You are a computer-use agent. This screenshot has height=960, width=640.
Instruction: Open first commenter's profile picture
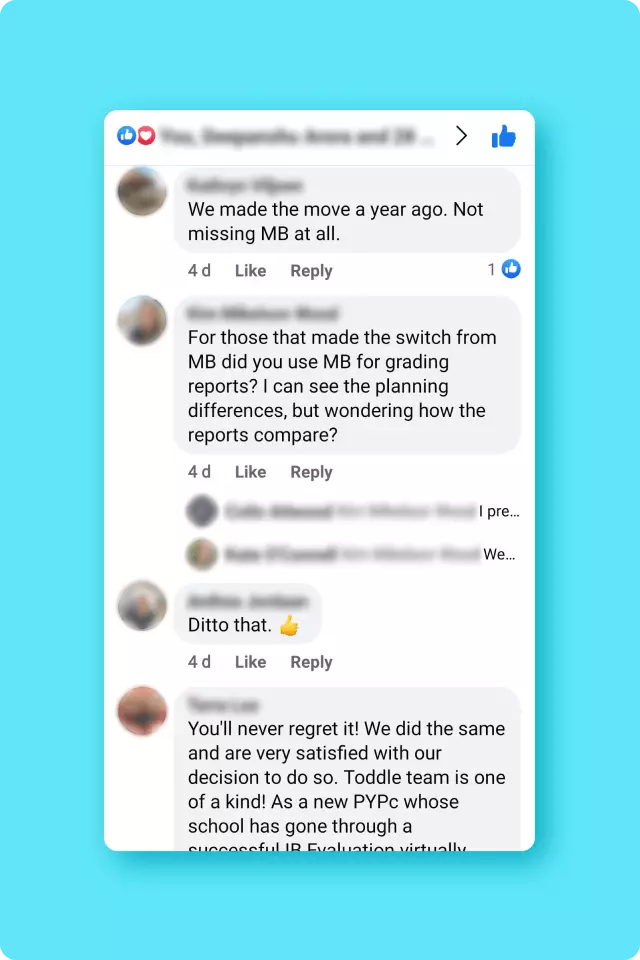[142, 191]
